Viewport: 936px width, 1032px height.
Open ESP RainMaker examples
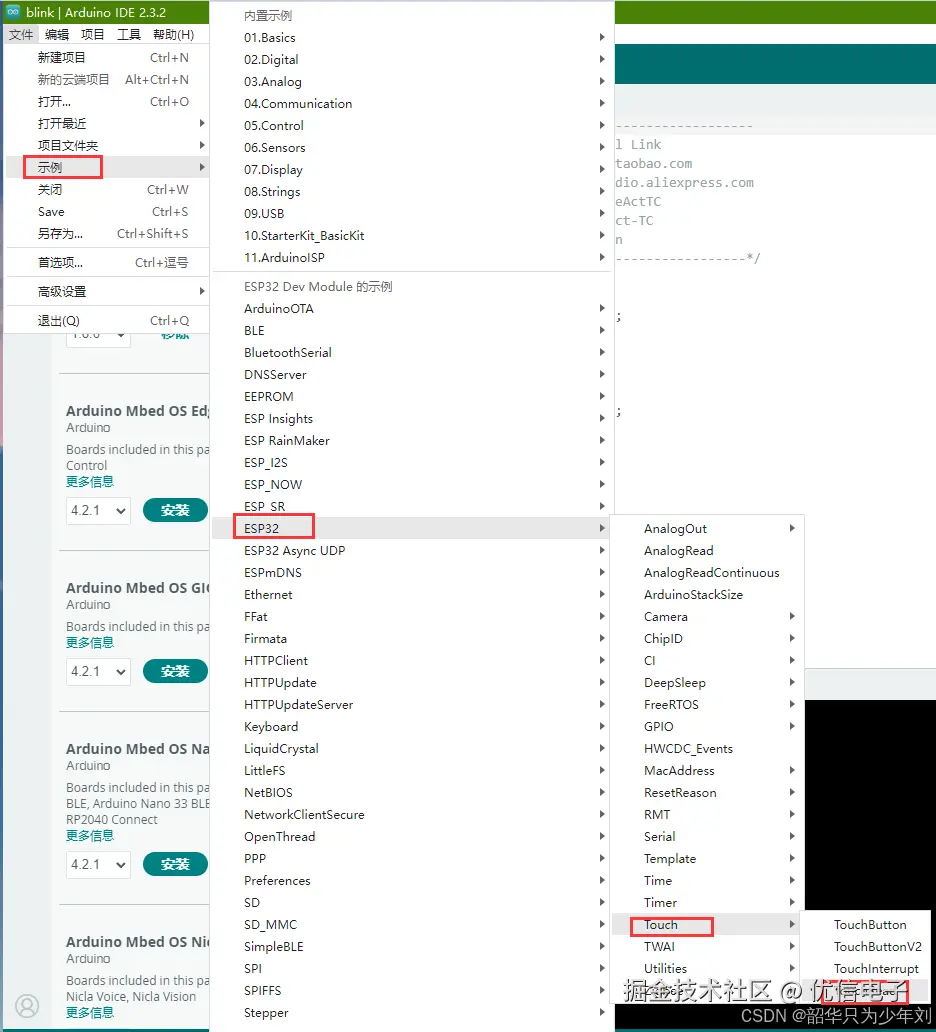tap(412, 440)
